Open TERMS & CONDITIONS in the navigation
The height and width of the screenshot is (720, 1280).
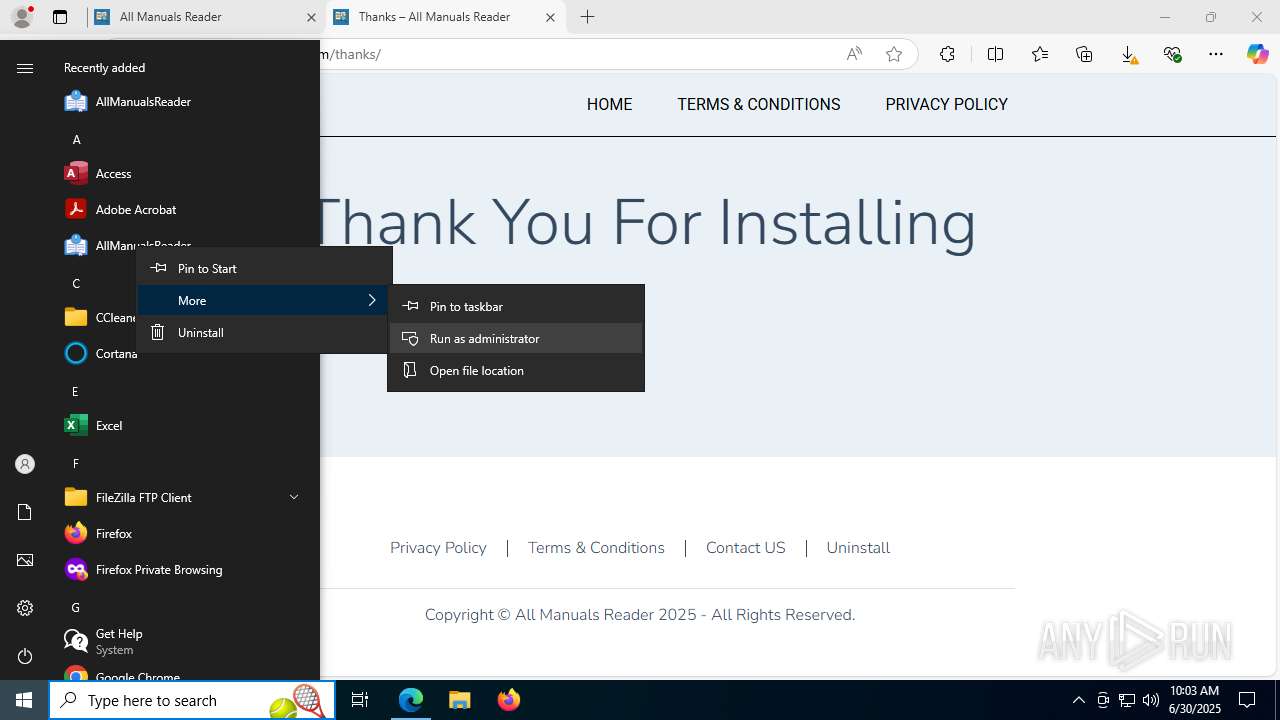[759, 104]
